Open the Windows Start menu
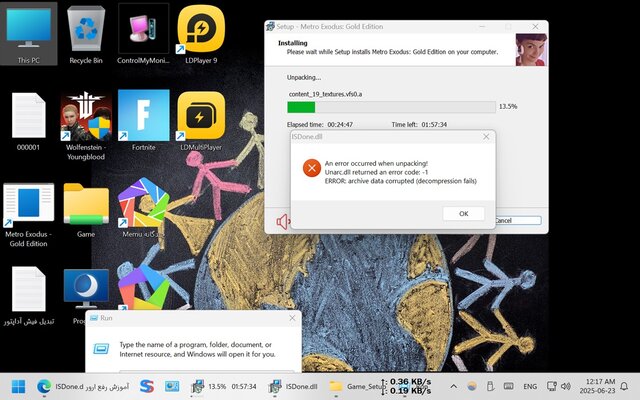640x400 pixels. (19, 386)
